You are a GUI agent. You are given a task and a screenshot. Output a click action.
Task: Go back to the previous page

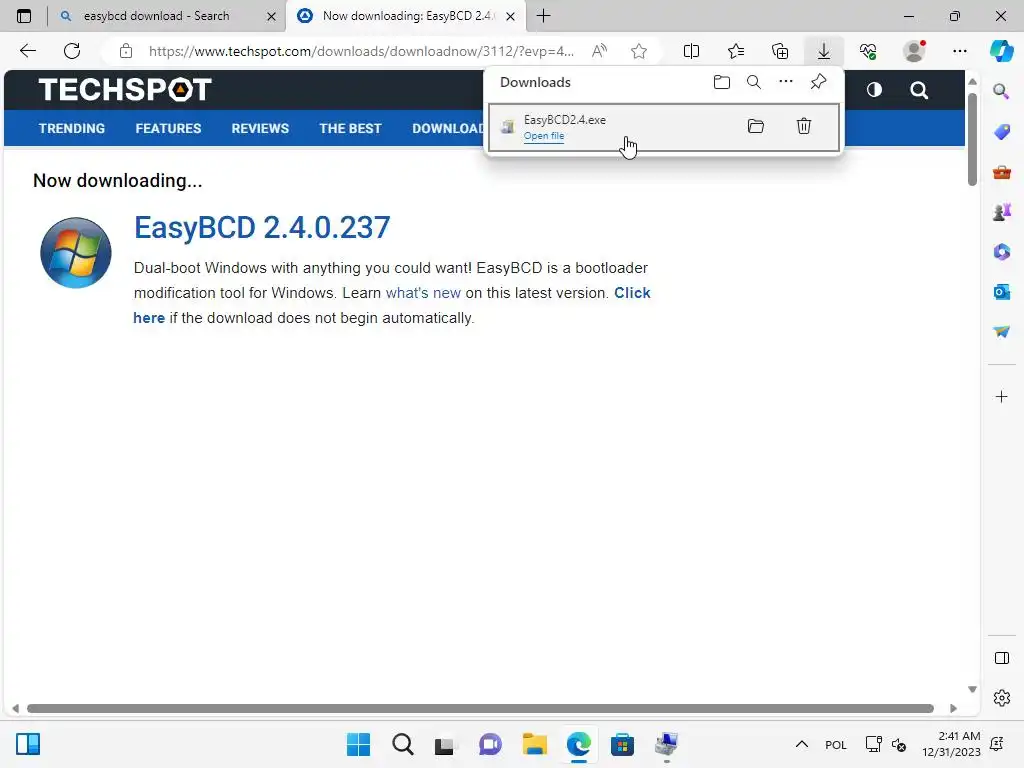tap(27, 51)
